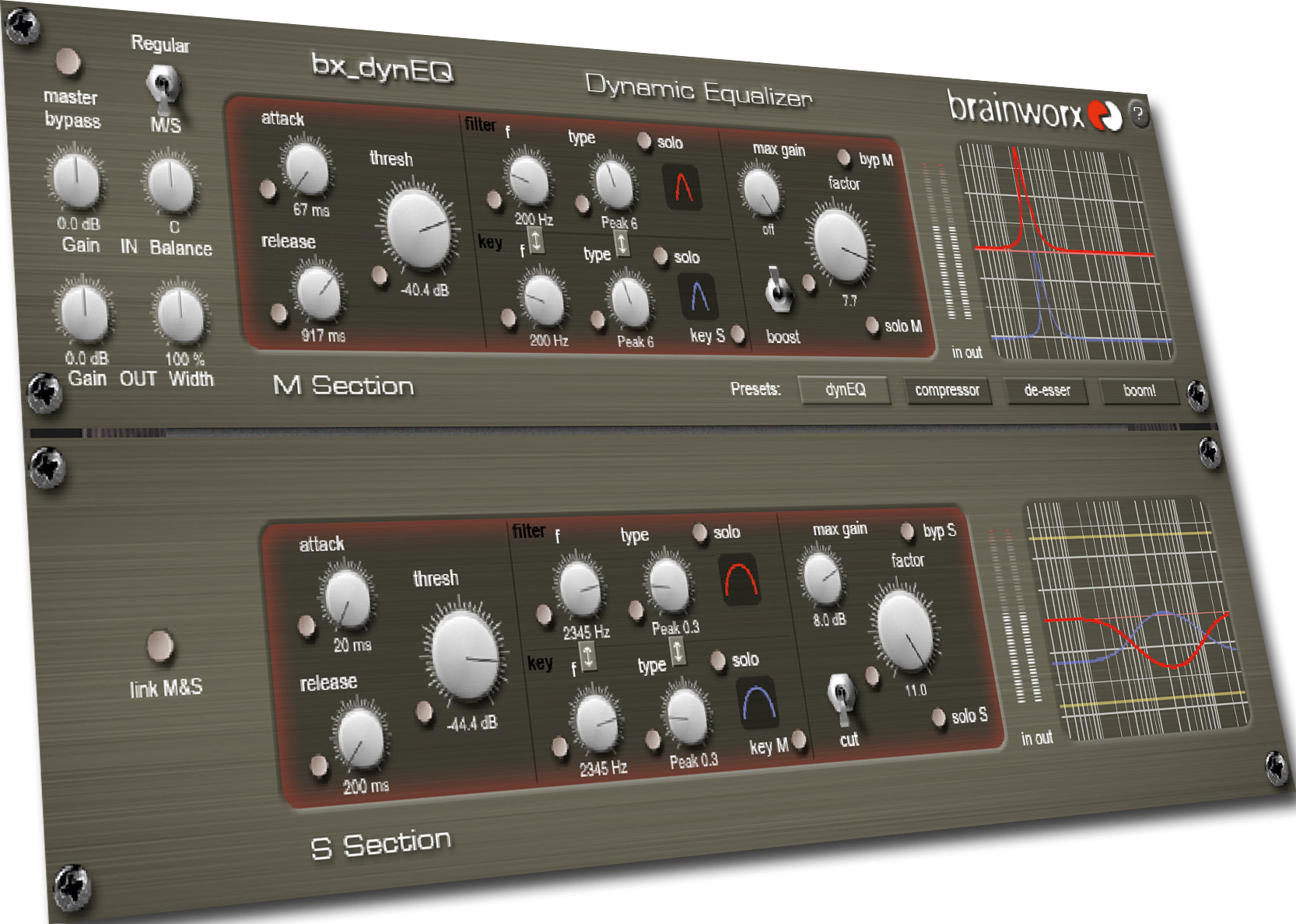
Task: Click the M section thresh value -40.4 dB
Action: coord(425,290)
